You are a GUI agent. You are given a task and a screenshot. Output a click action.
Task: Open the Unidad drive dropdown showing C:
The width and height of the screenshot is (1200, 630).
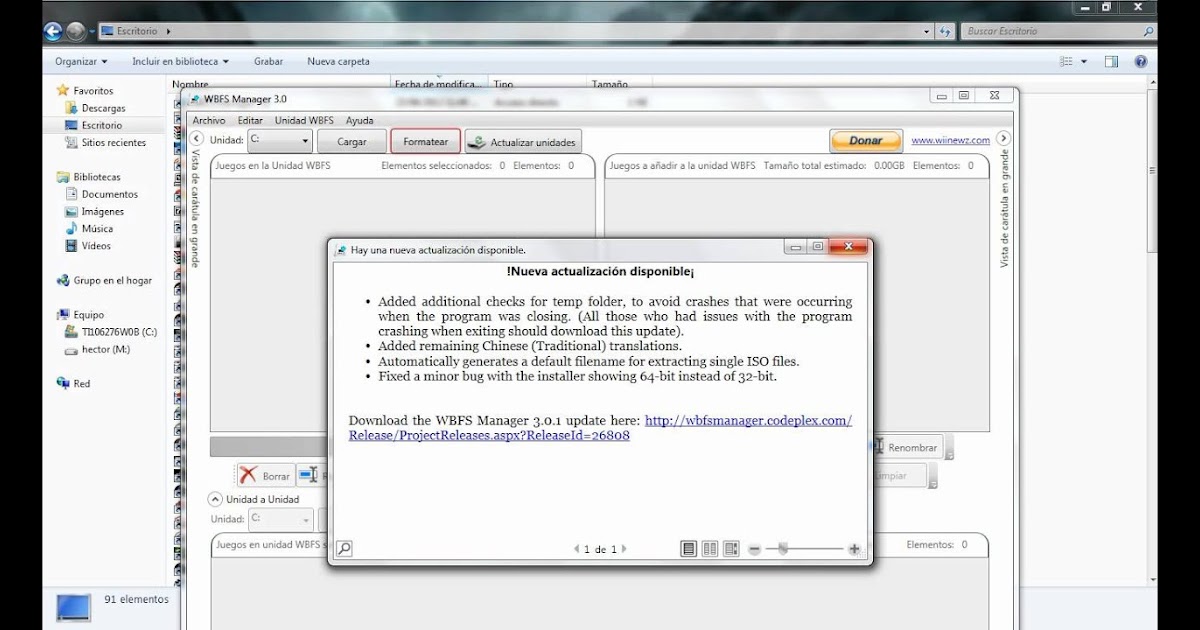279,141
